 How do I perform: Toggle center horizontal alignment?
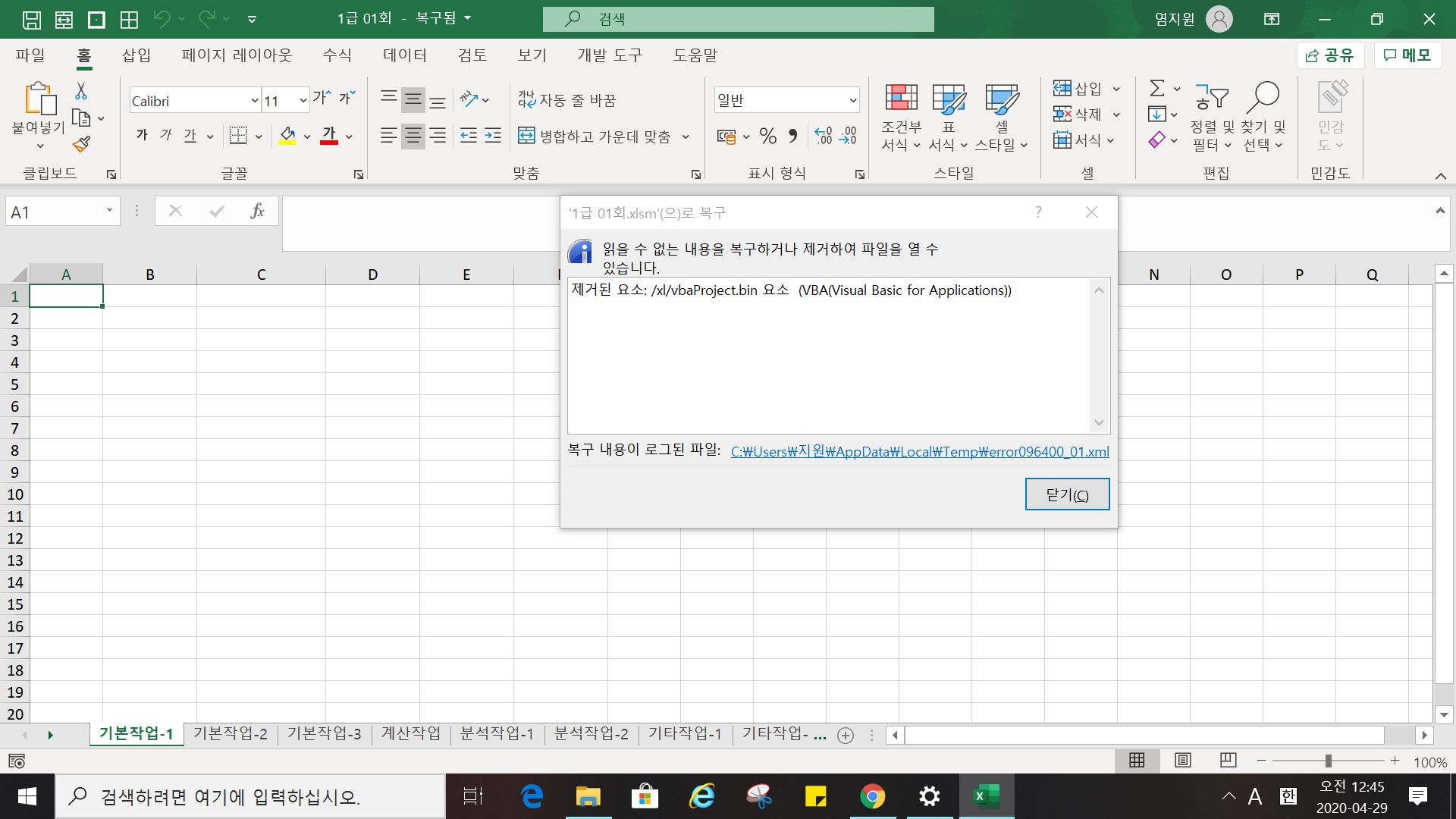pyautogui.click(x=413, y=136)
